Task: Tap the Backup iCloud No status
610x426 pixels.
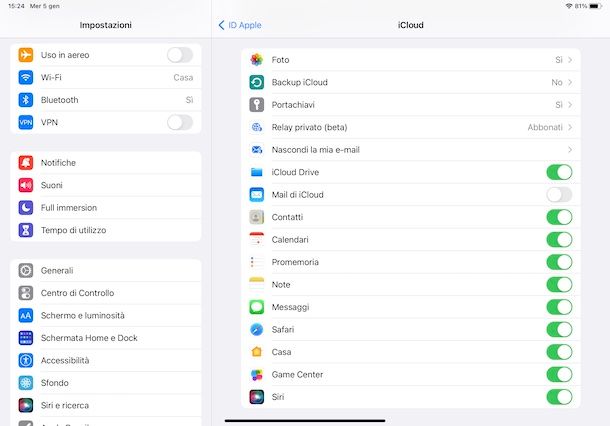Action: pos(557,82)
